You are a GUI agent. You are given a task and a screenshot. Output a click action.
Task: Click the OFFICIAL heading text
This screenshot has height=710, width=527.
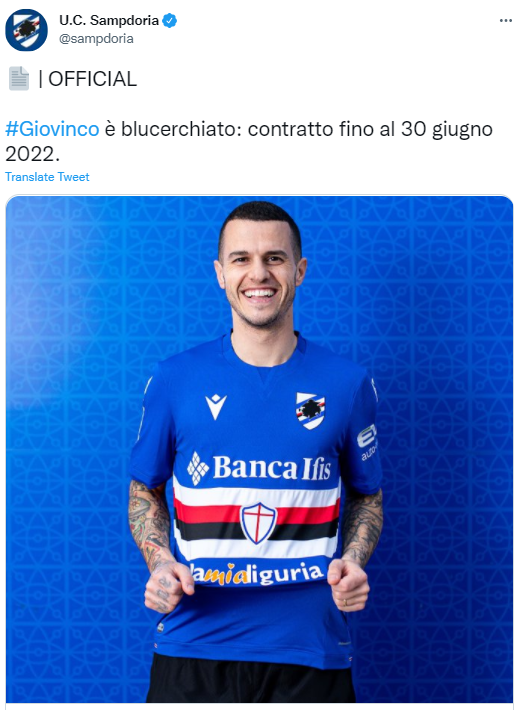tap(92, 79)
